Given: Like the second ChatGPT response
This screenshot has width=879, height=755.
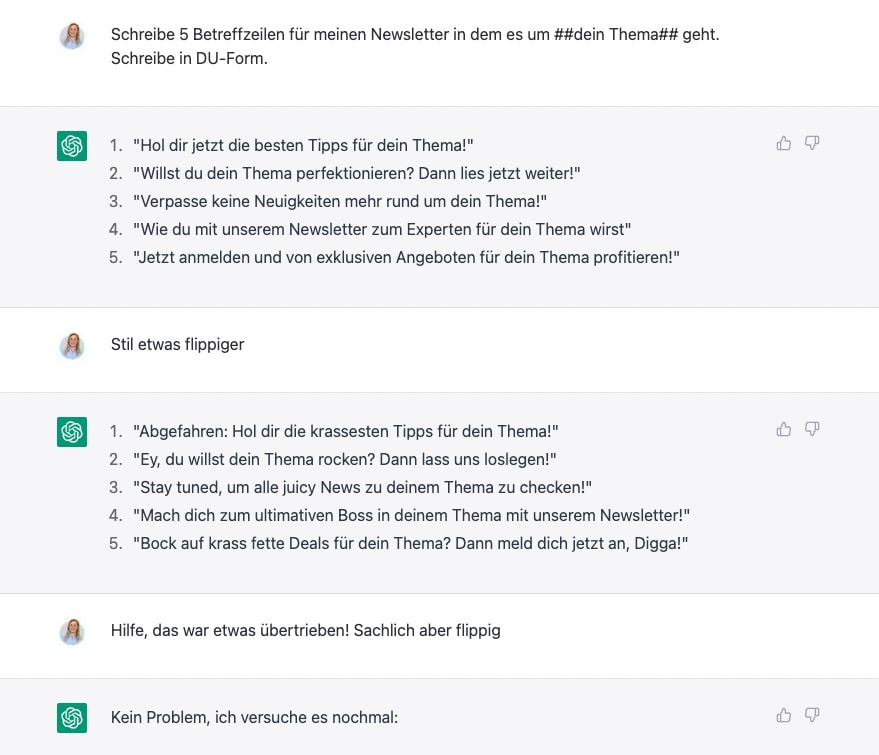Looking at the screenshot, I should tap(784, 429).
